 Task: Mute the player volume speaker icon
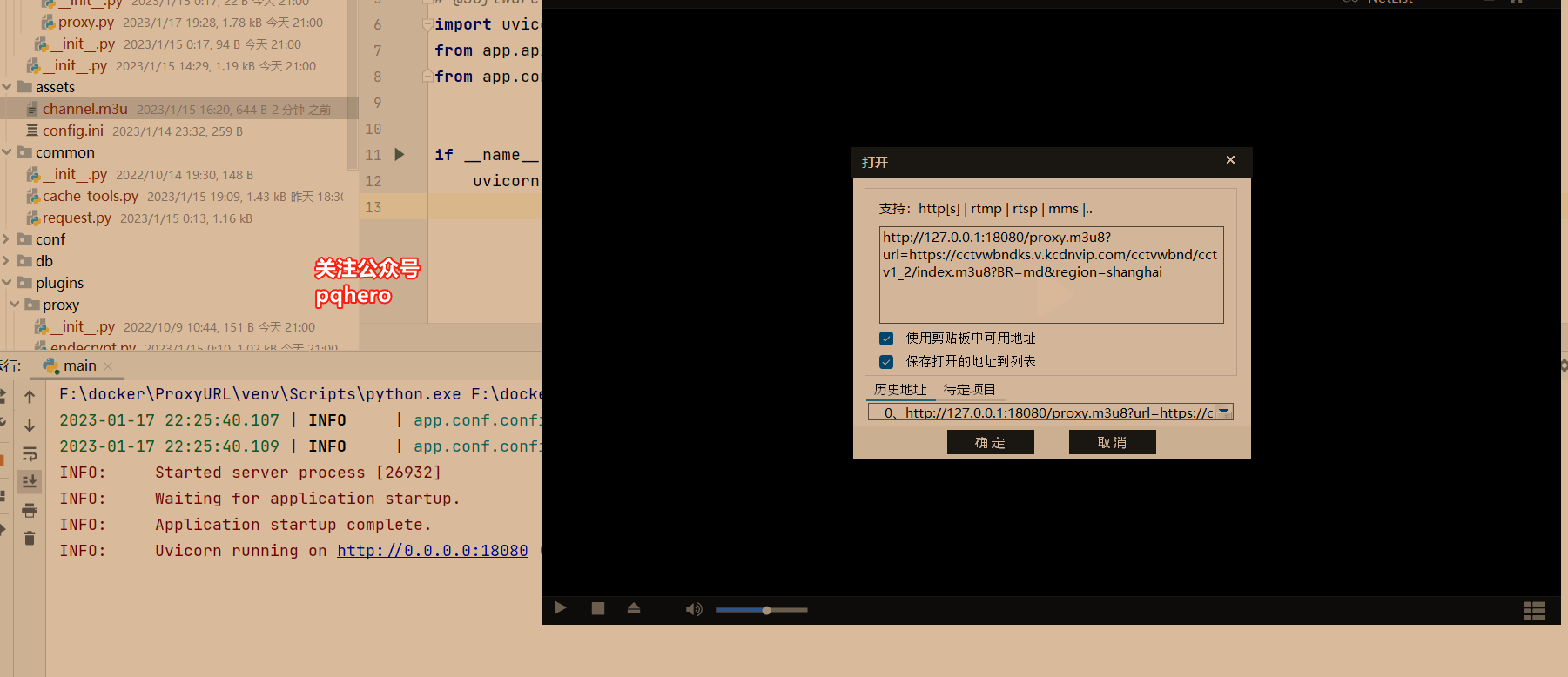click(694, 609)
